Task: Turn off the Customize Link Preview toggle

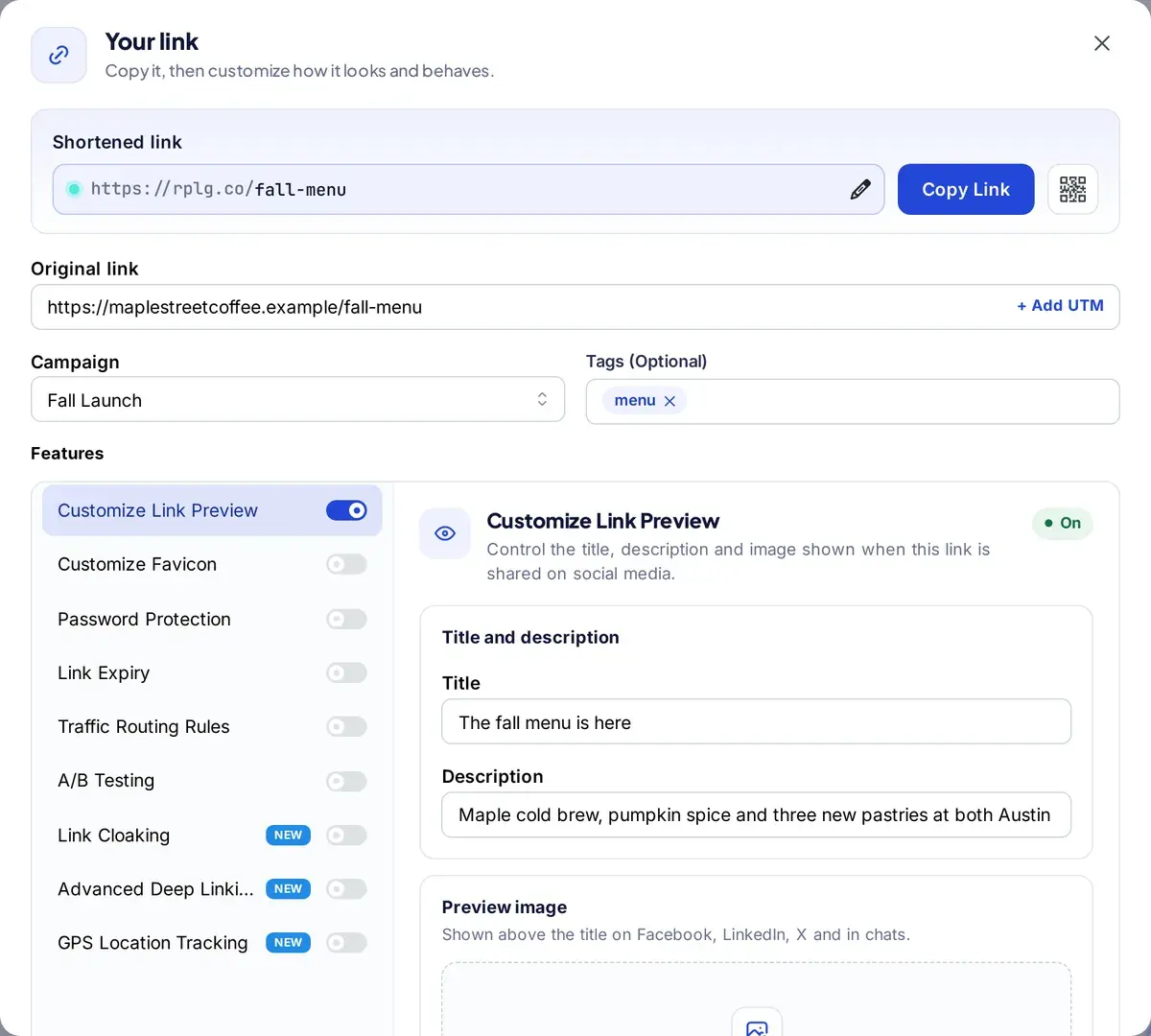Action: click(346, 510)
